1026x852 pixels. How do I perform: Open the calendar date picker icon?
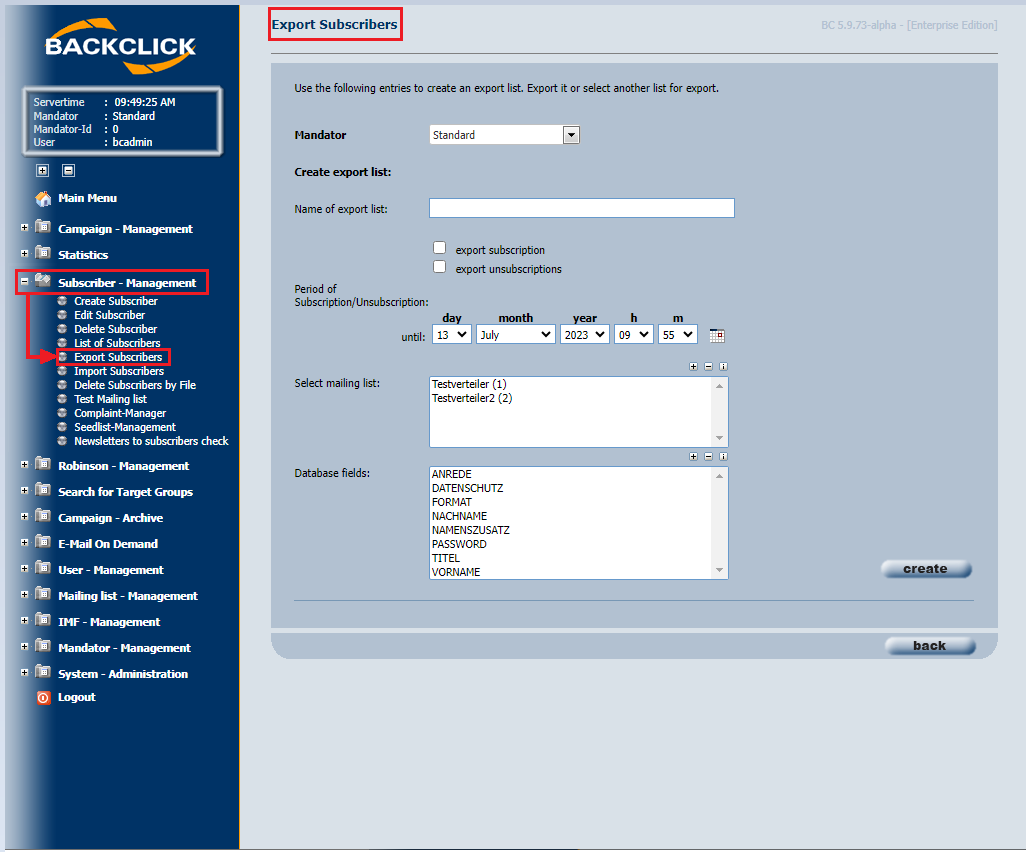(716, 336)
